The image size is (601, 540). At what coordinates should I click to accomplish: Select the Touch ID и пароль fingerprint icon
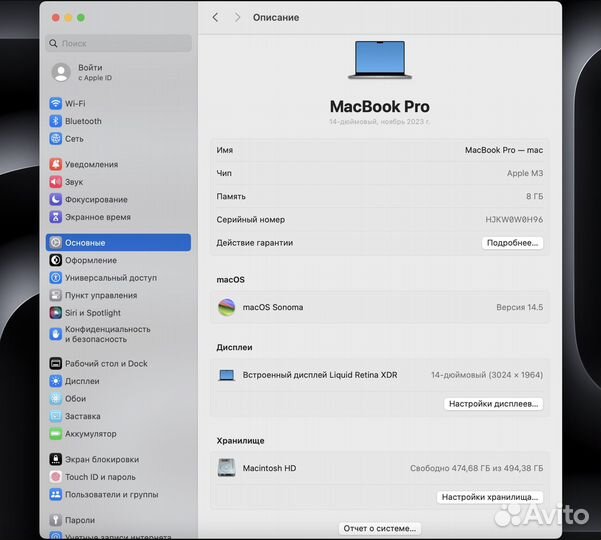56,477
